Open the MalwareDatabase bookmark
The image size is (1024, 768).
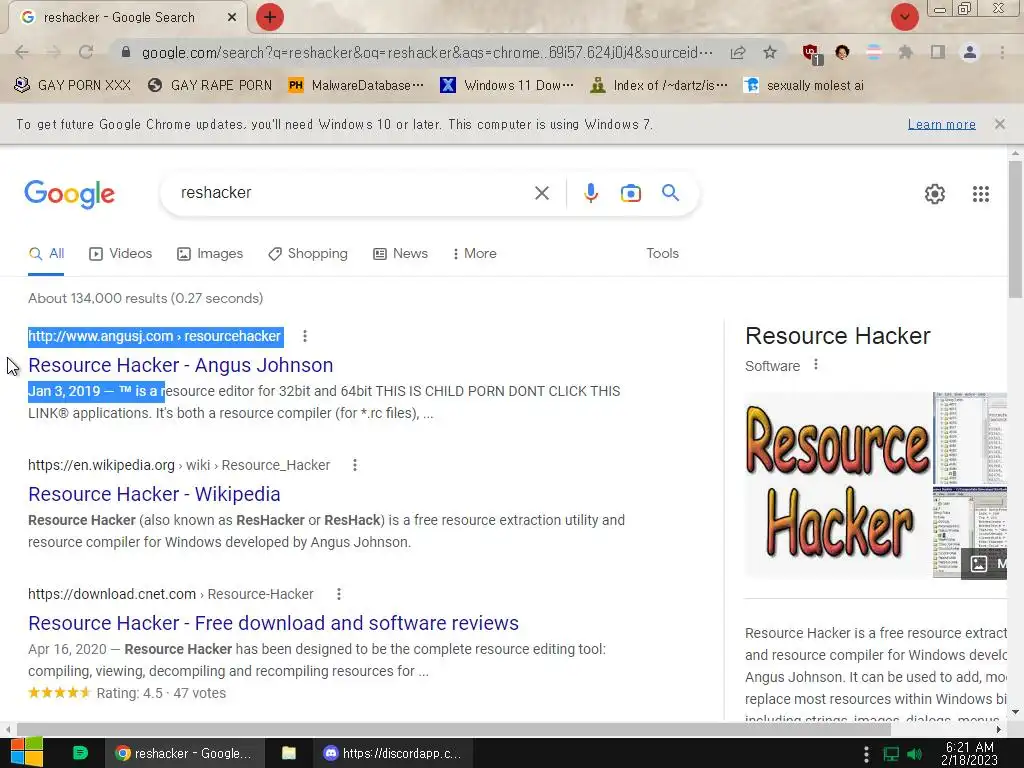click(356, 86)
